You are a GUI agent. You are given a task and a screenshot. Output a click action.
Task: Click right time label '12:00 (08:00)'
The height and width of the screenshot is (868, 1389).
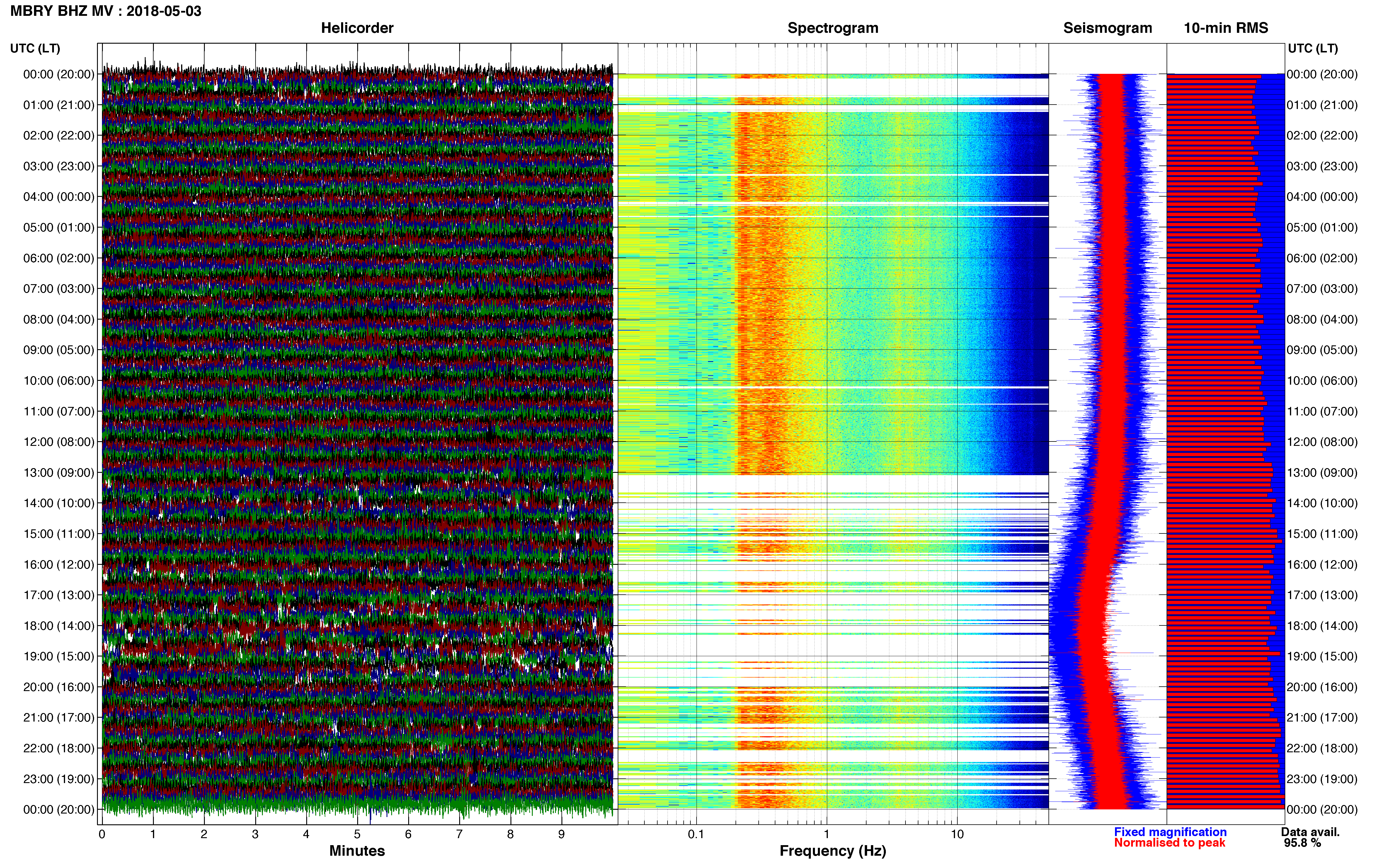pos(1322,442)
